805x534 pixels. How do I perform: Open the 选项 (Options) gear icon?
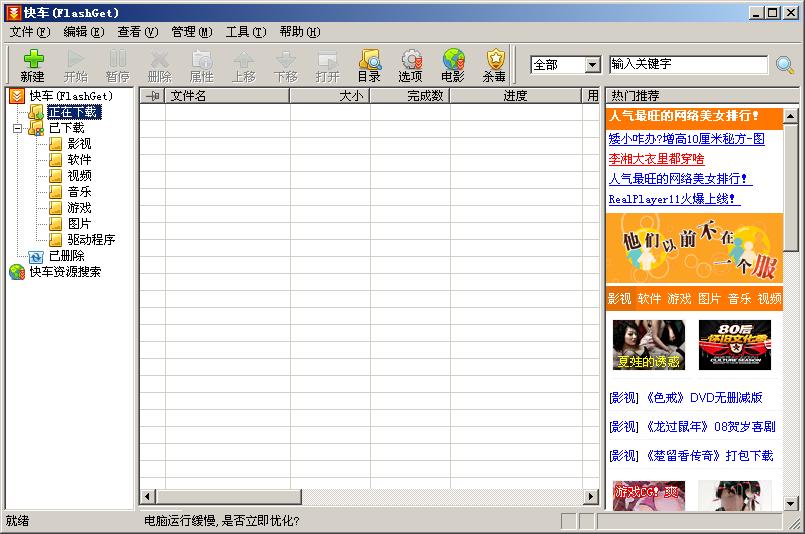411,65
